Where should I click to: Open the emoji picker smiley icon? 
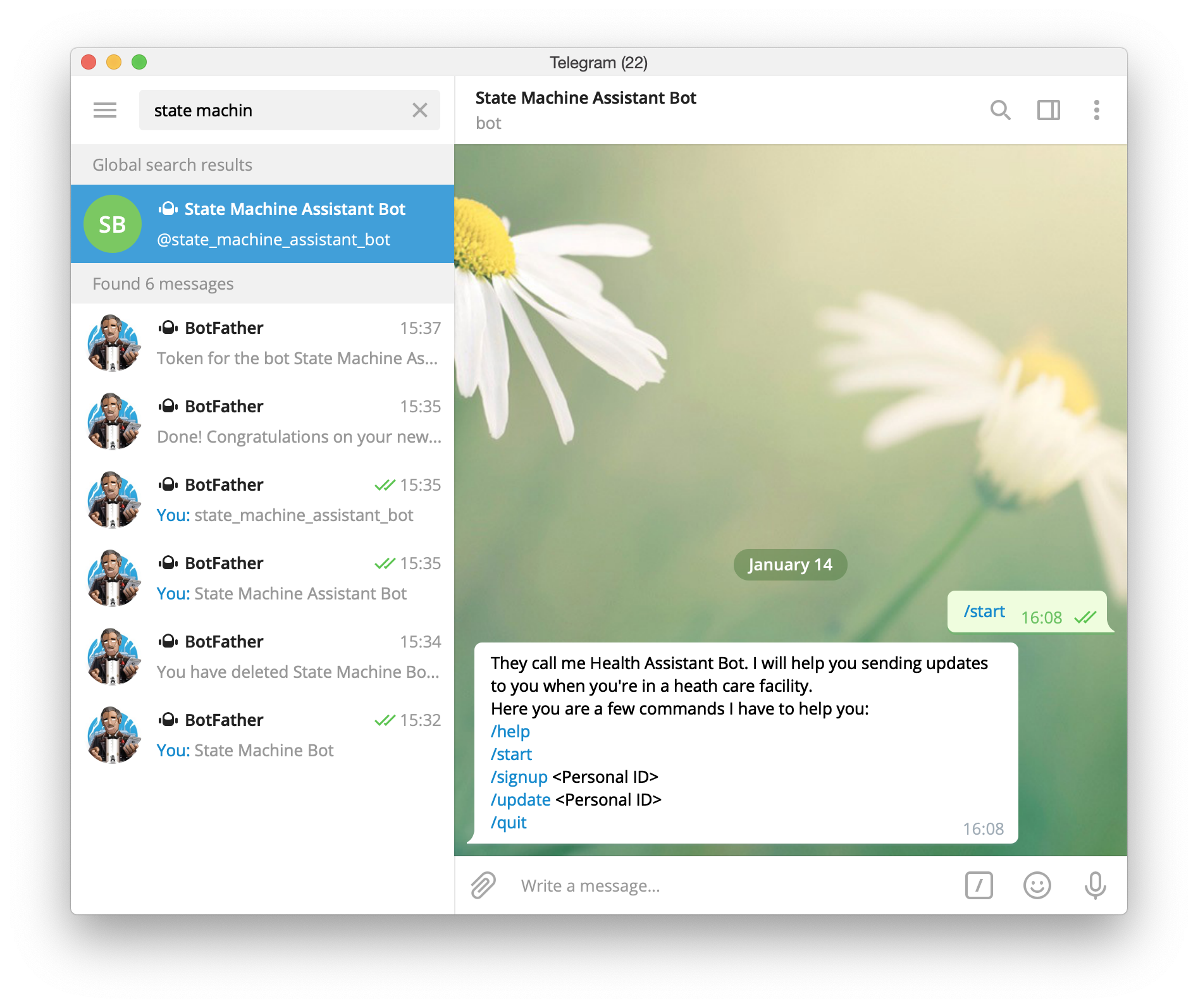point(1037,885)
